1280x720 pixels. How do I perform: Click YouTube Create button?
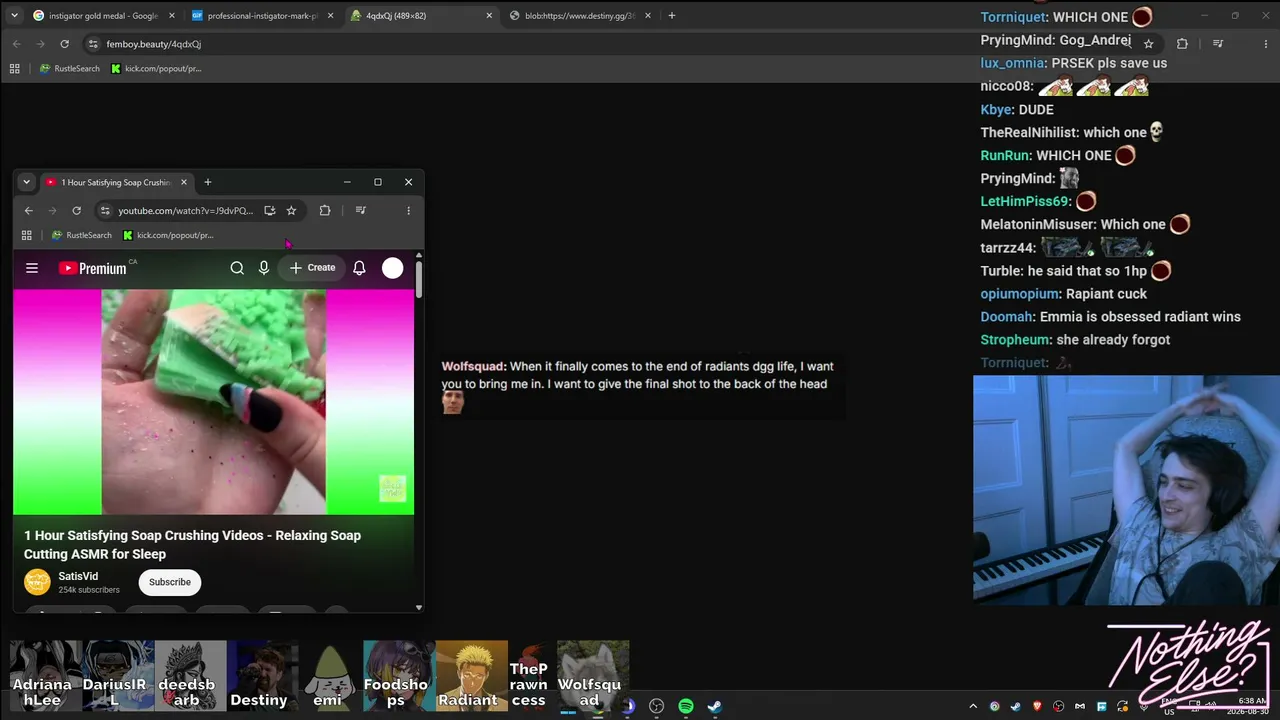coord(312,268)
